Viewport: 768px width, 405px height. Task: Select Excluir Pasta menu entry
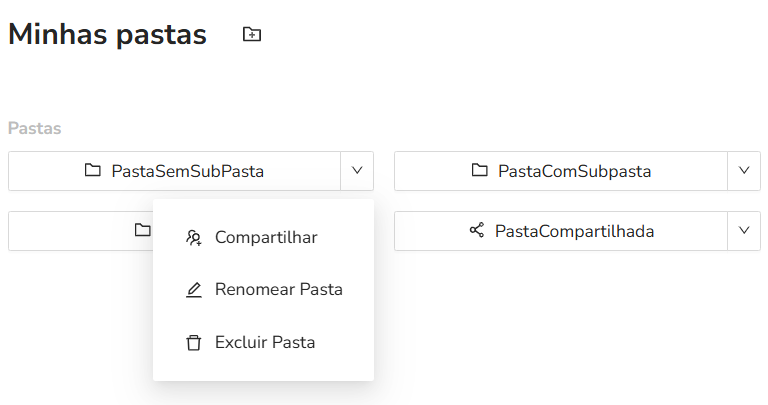[x=265, y=342]
